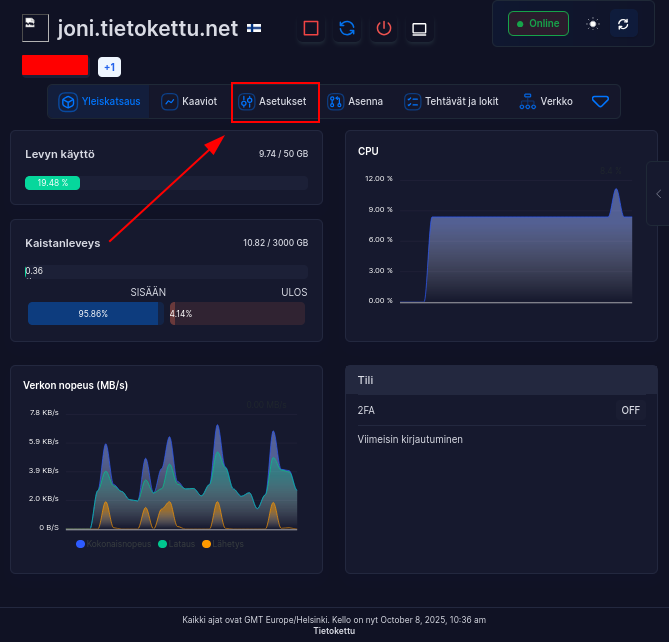Expand the collapsed side panel chevron

click(x=659, y=193)
